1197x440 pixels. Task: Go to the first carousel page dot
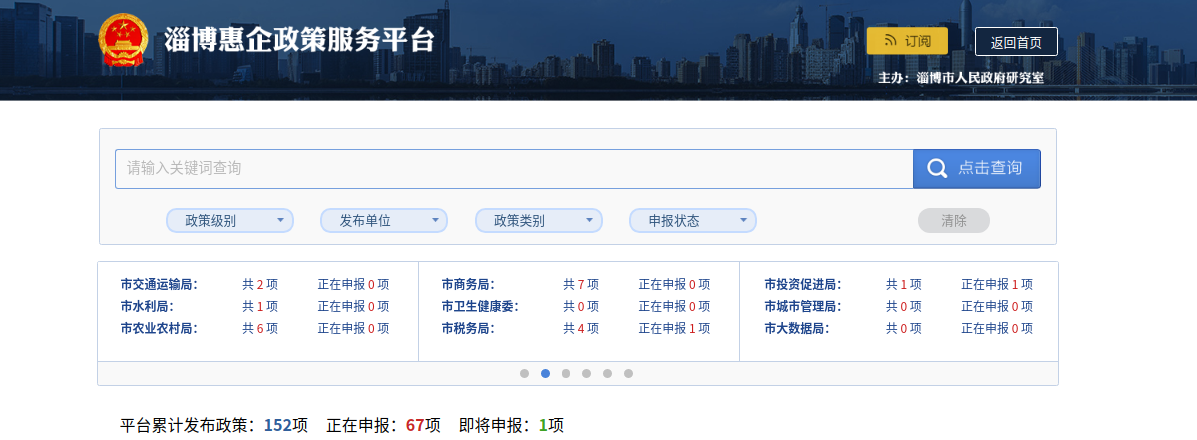pyautogui.click(x=524, y=374)
